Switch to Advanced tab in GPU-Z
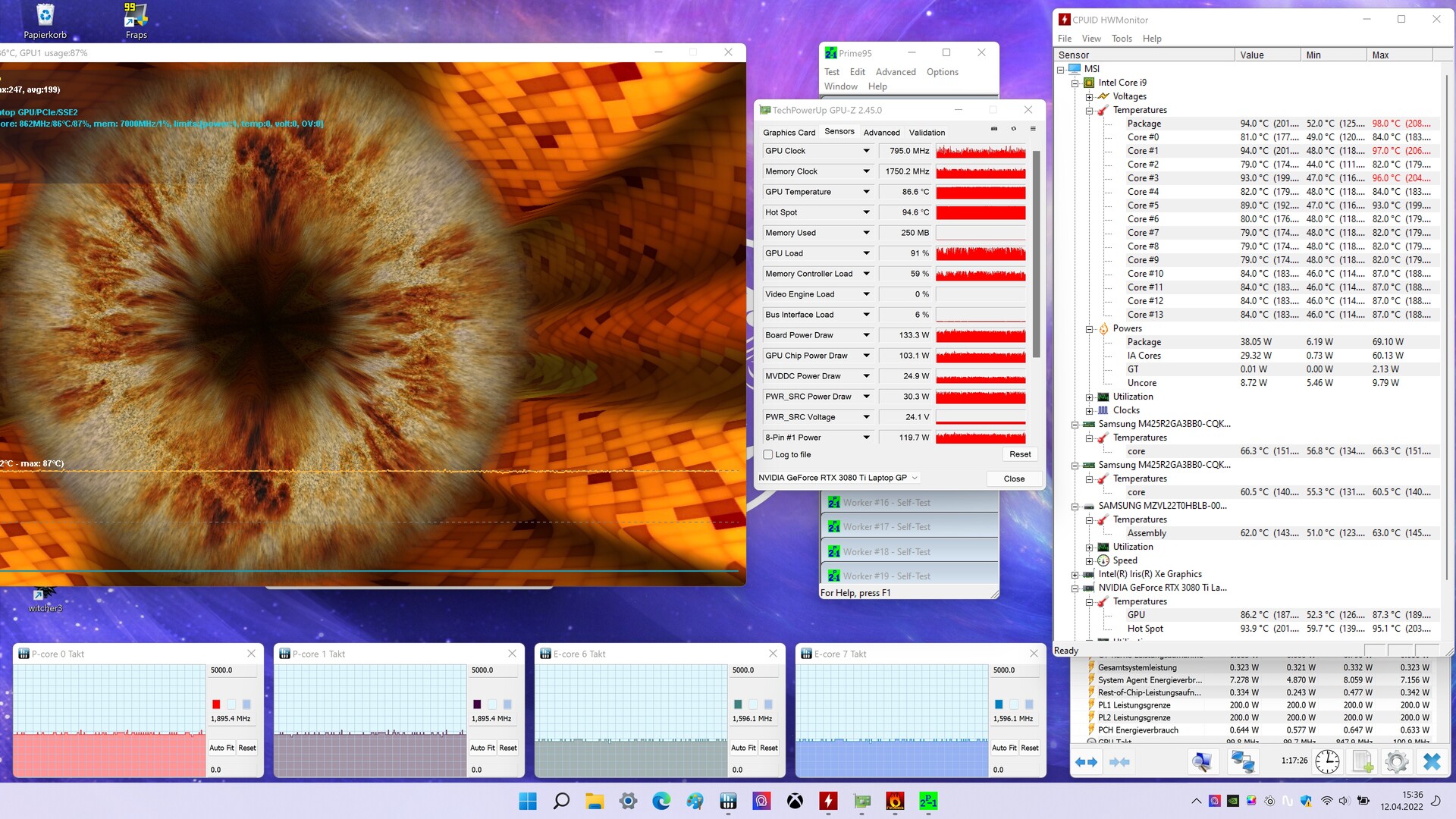Image resolution: width=1456 pixels, height=819 pixels. (x=881, y=132)
